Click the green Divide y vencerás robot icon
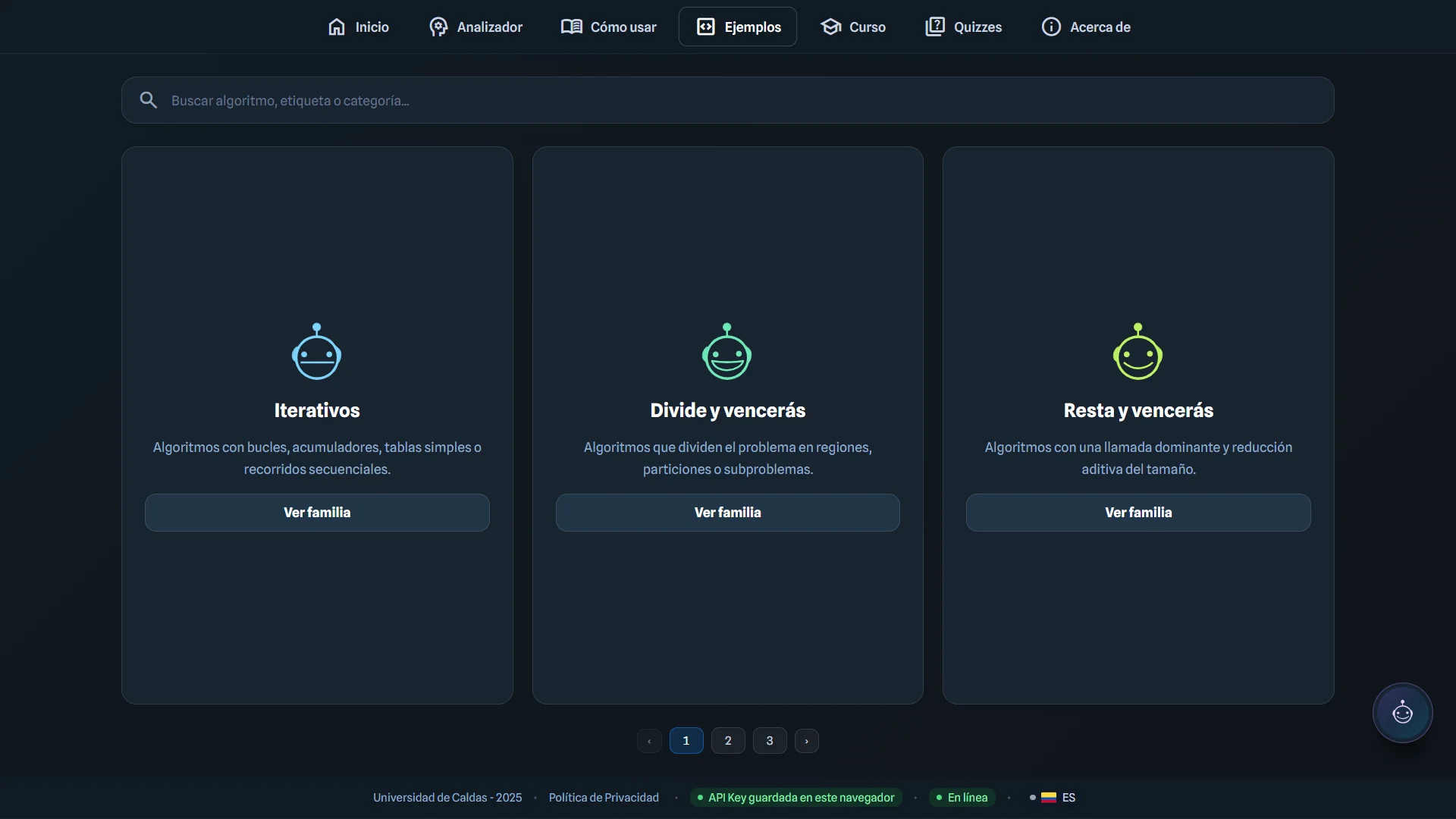The image size is (1456, 819). pos(727,351)
